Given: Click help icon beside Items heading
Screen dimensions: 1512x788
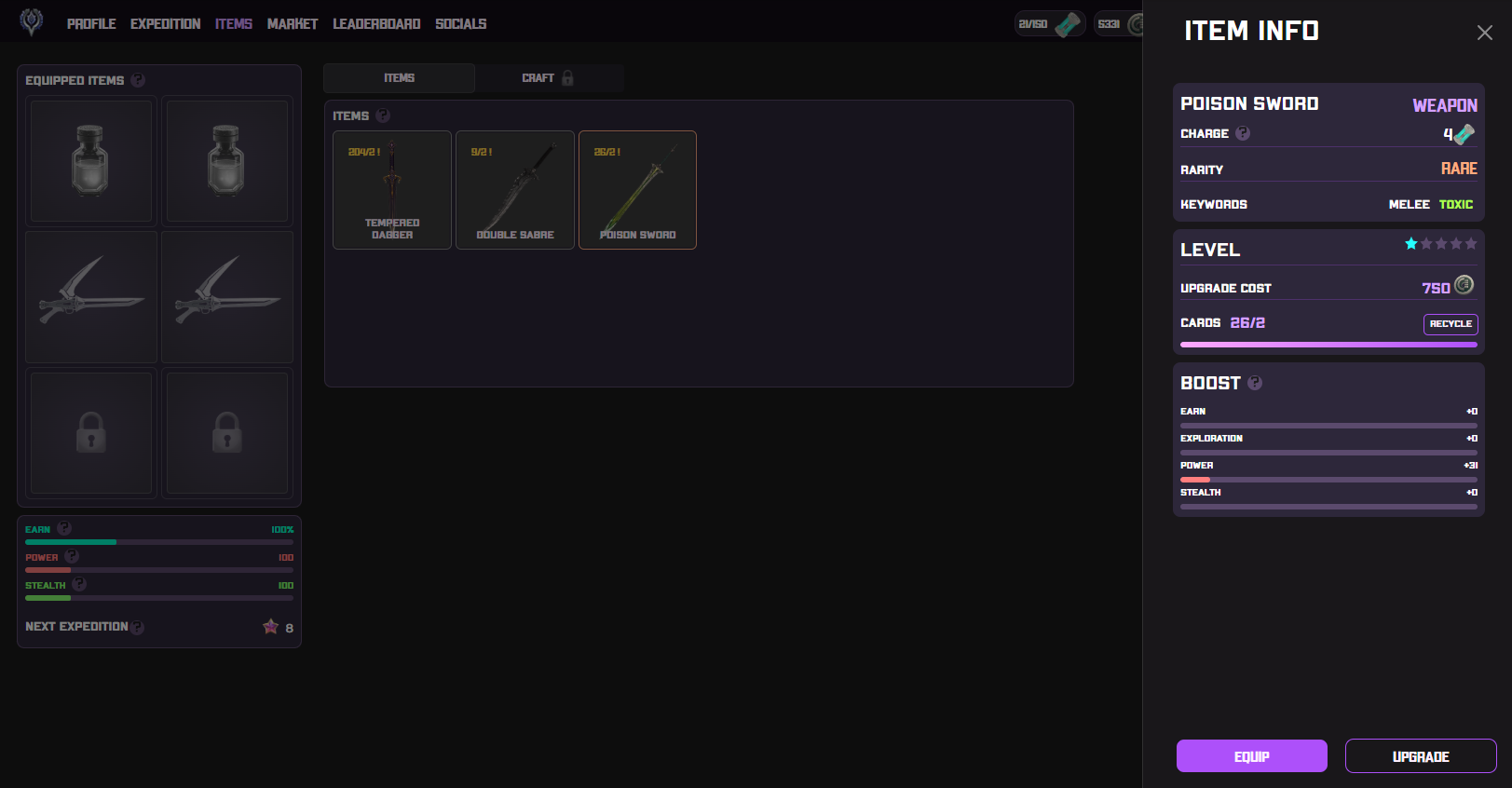Looking at the screenshot, I should point(383,115).
